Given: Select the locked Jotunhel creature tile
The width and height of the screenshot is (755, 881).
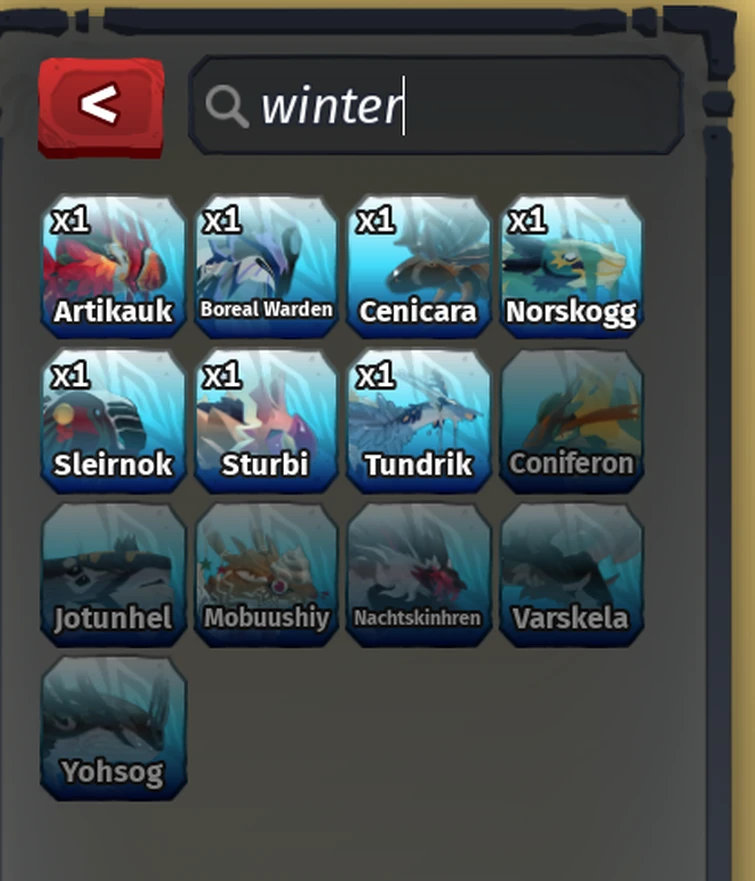Looking at the screenshot, I should pos(113,574).
